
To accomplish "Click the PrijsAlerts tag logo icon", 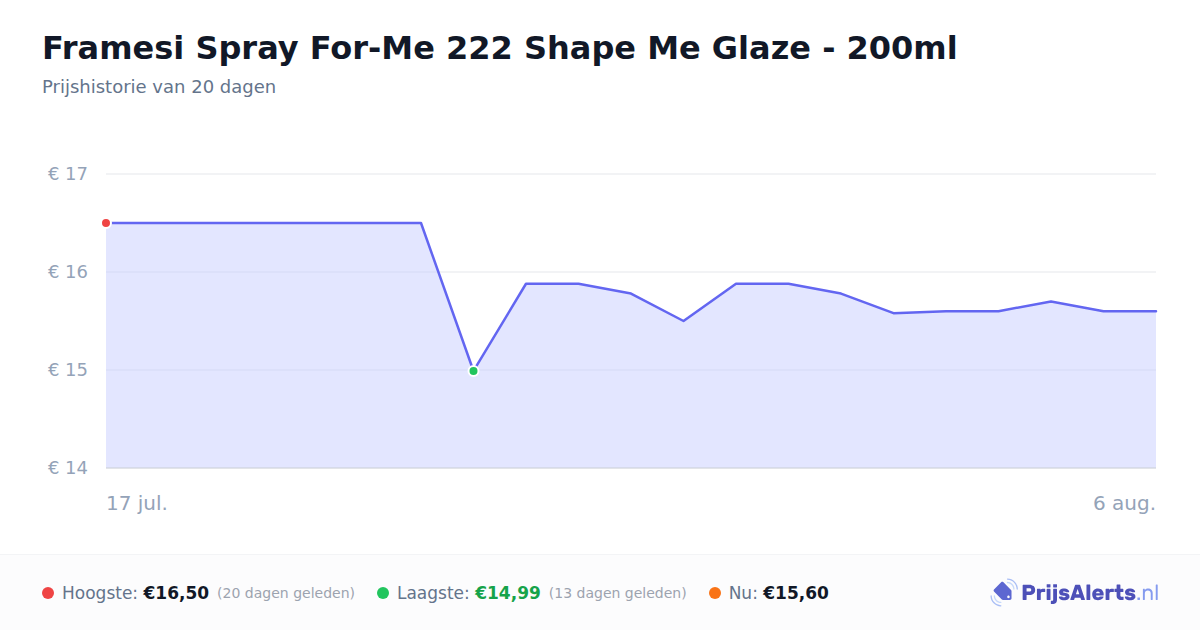I will (x=1003, y=593).
